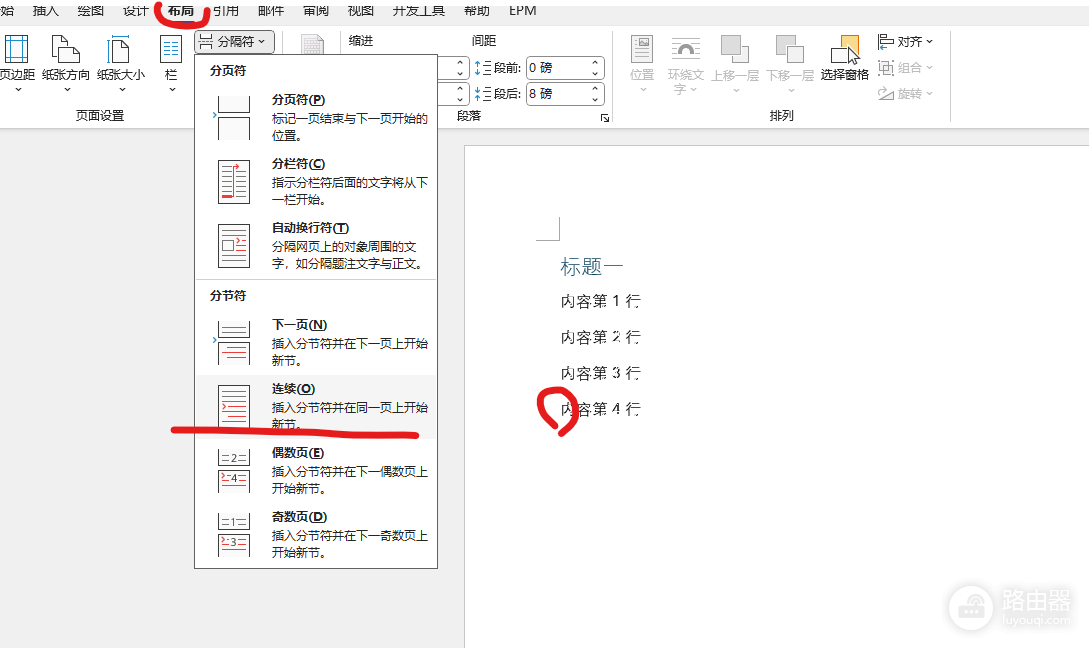The width and height of the screenshot is (1089, 648).
Task: Click the 段前 spacing before icon
Action: tap(483, 68)
